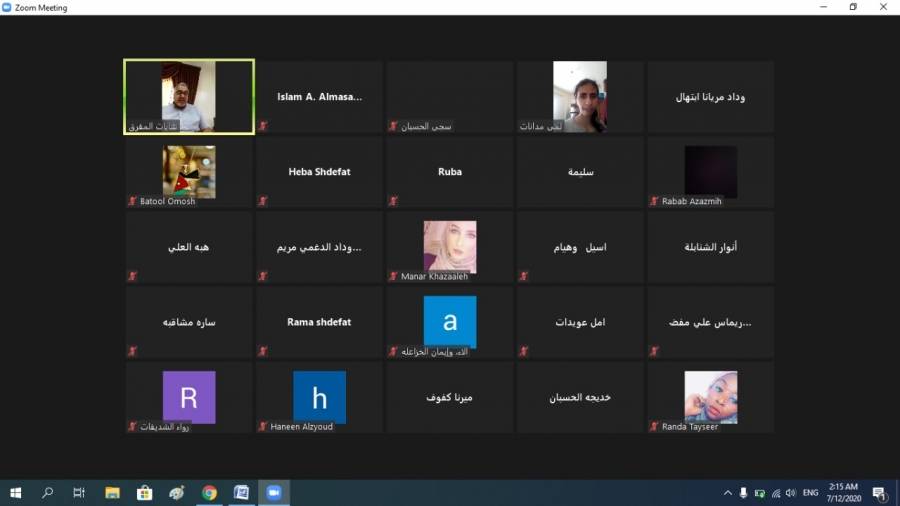Open Microsoft Store from taskbar

(145, 493)
